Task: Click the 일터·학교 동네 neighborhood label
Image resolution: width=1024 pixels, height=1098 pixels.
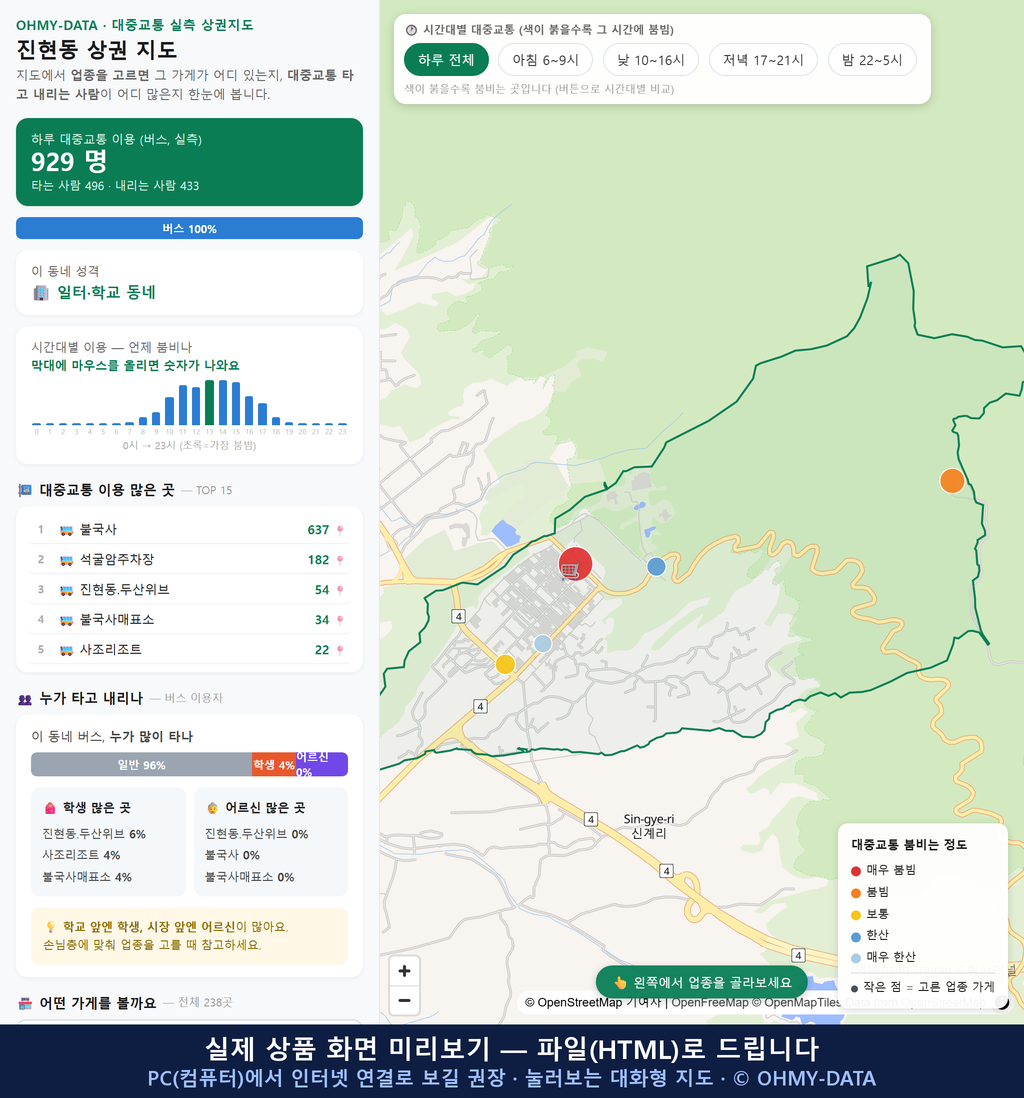Action: [106, 293]
